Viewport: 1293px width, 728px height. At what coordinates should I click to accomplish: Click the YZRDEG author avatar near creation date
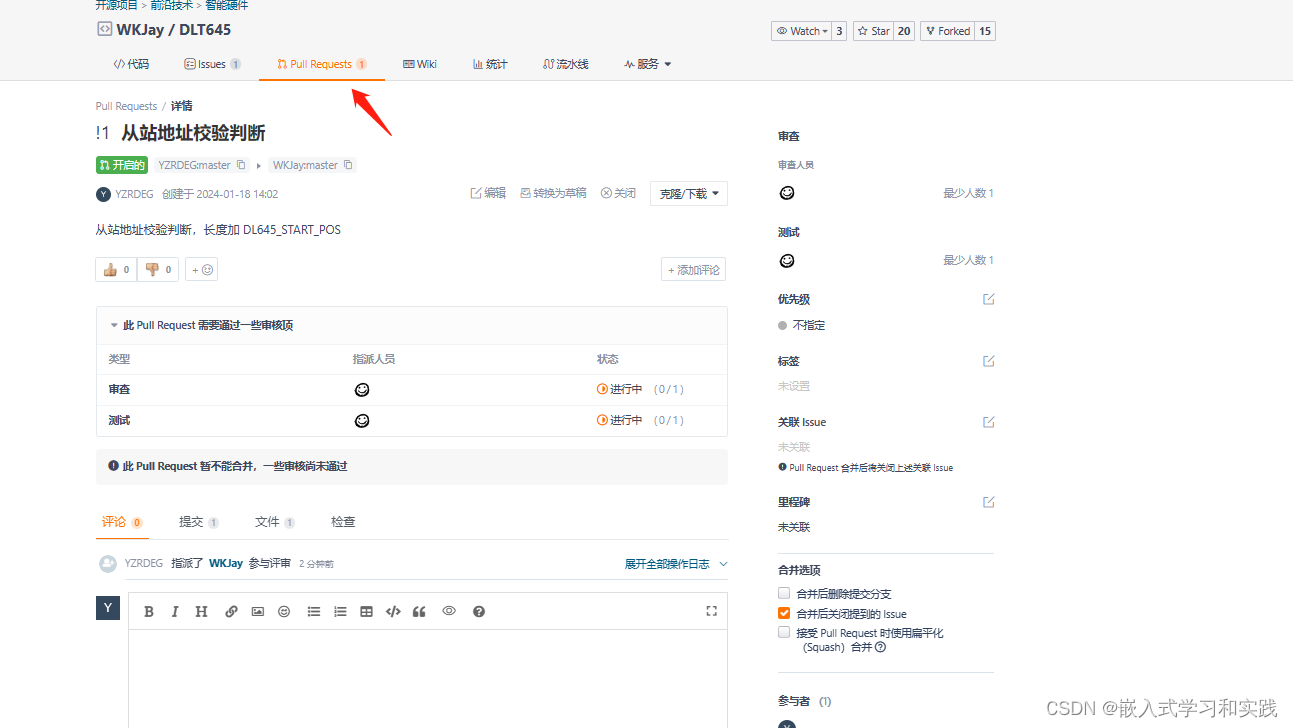(103, 194)
